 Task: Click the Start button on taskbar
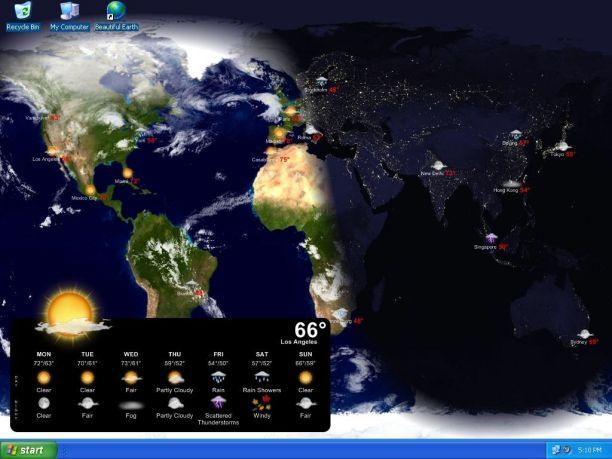coord(29,450)
